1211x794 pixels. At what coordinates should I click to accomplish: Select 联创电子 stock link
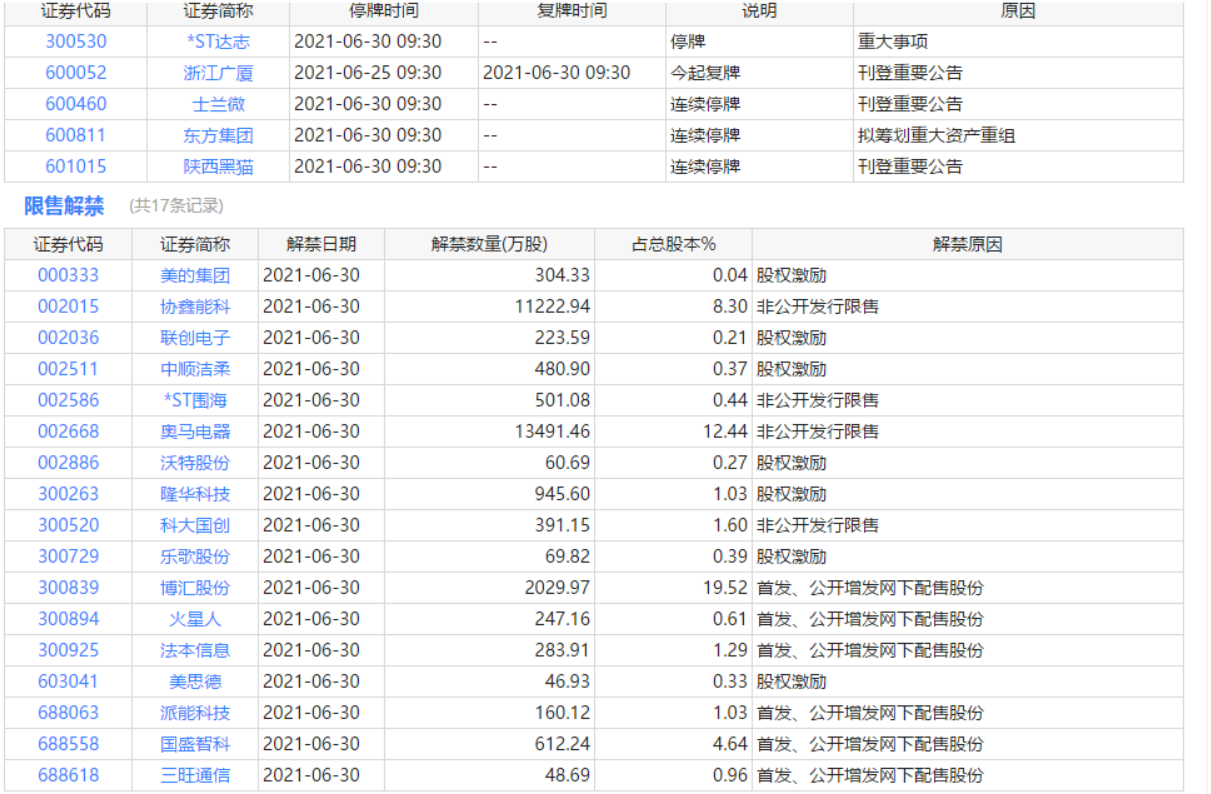(x=195, y=338)
